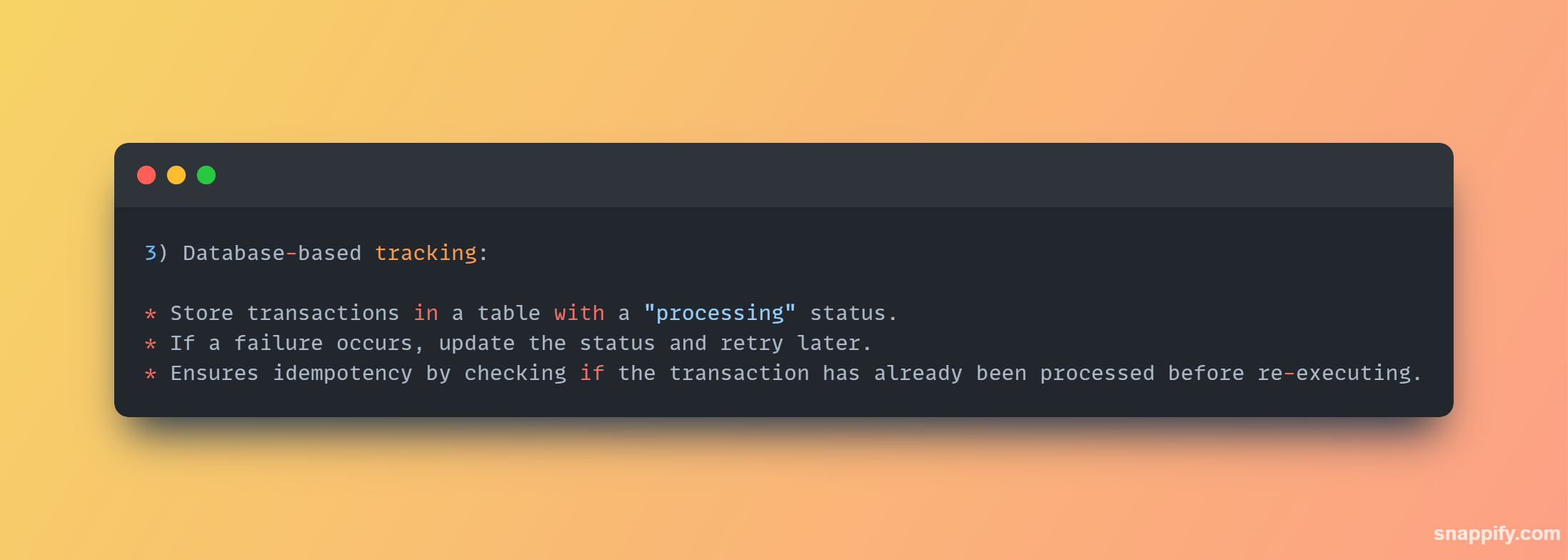Click the word "status." after processing
The image size is (1568, 560).
pyautogui.click(x=853, y=313)
